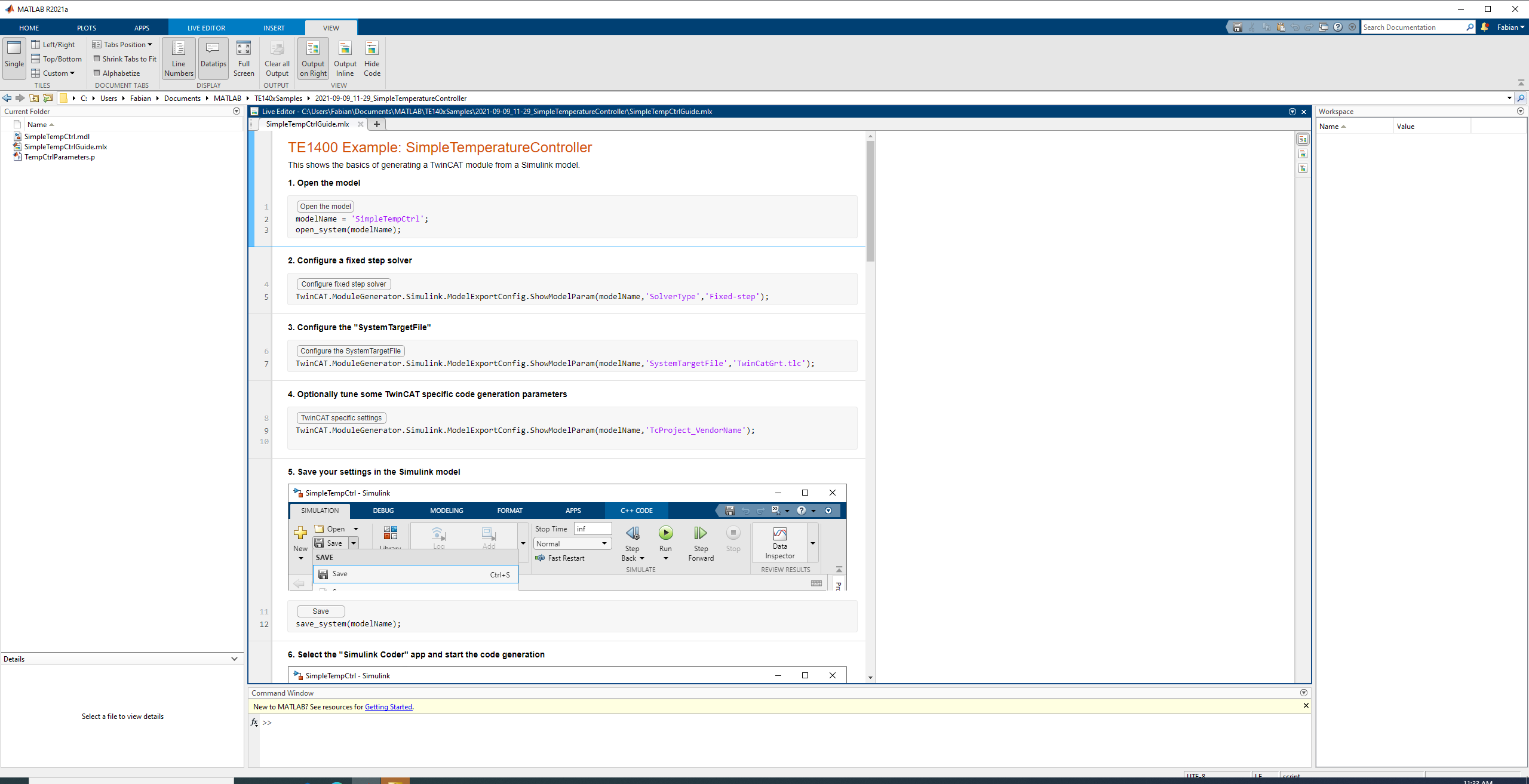
Task: Click the Live Editor vertical scrollbar thumb
Action: [870, 201]
